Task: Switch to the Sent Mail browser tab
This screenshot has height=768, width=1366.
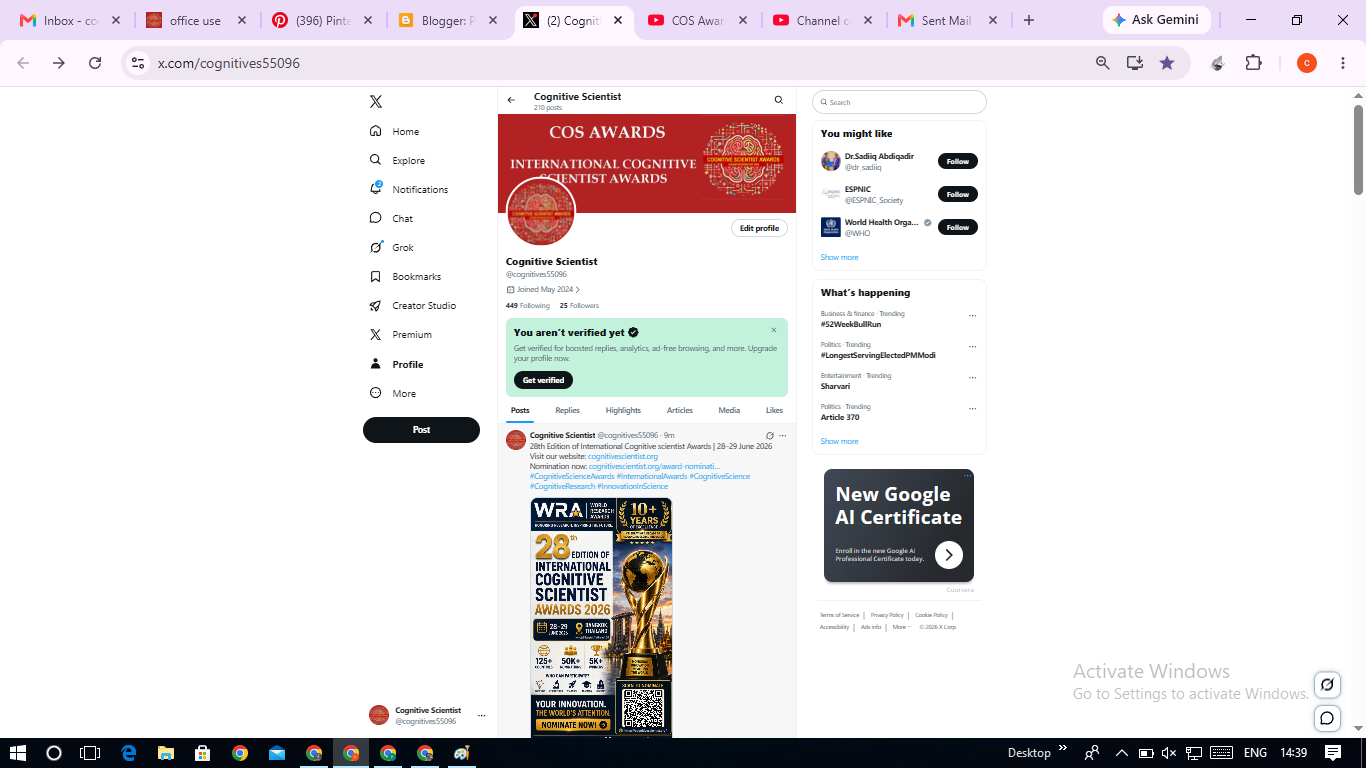Action: click(945, 20)
